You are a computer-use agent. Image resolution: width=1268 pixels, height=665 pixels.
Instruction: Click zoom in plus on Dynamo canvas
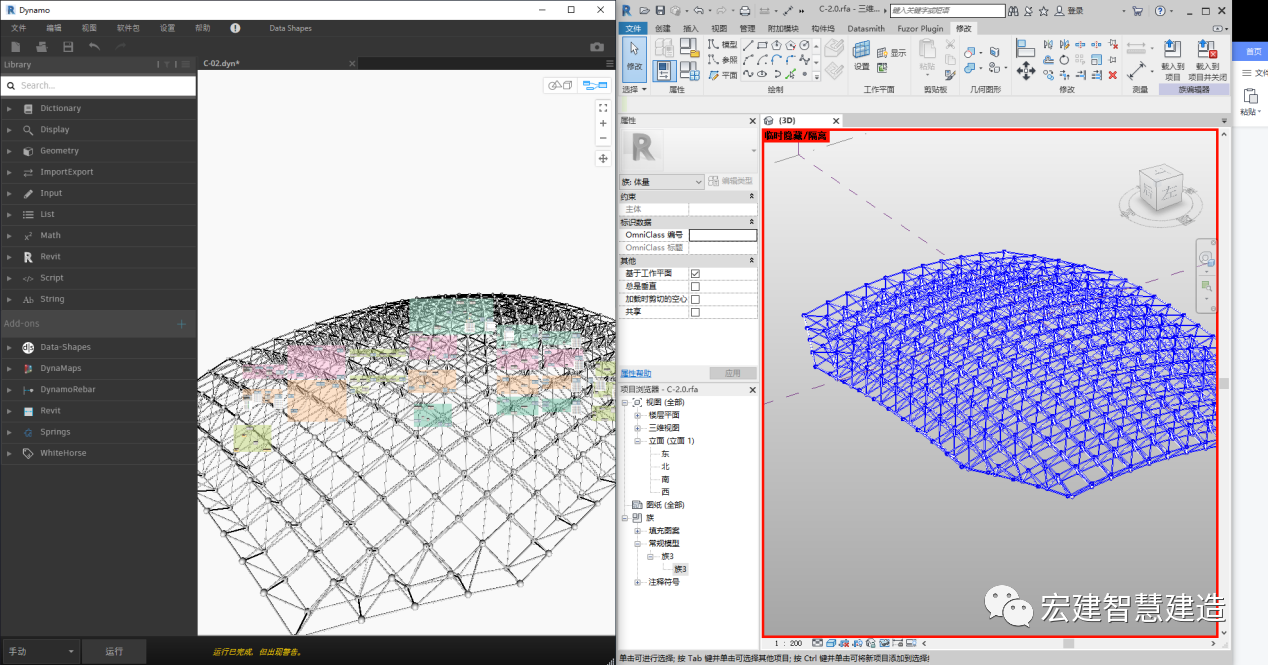603,123
